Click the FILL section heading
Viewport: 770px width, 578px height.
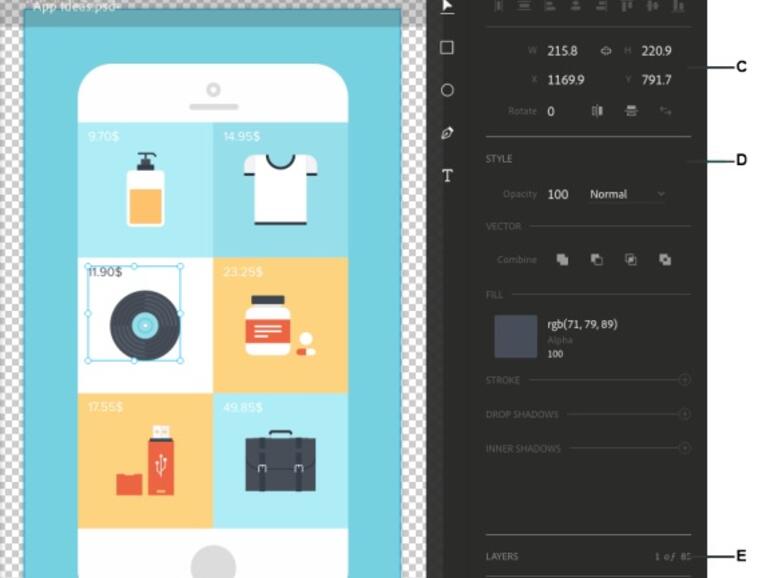[x=494, y=295]
